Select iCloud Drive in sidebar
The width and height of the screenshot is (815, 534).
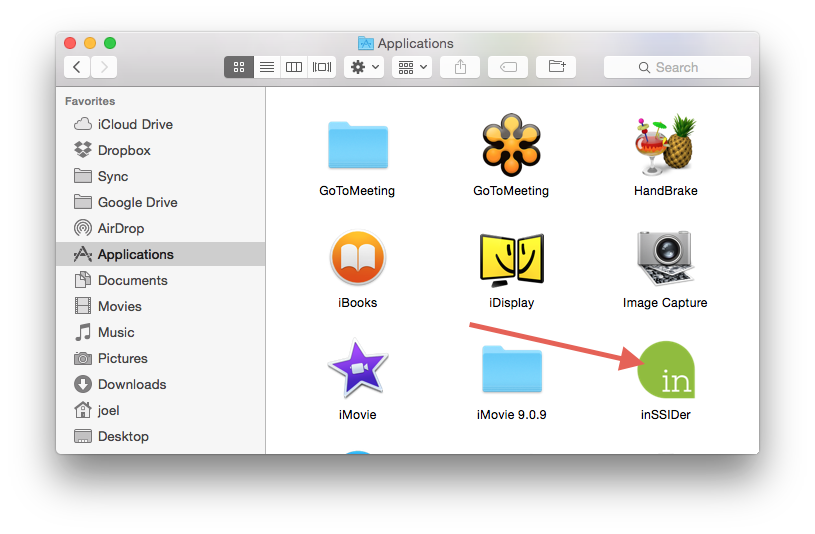(x=161, y=124)
